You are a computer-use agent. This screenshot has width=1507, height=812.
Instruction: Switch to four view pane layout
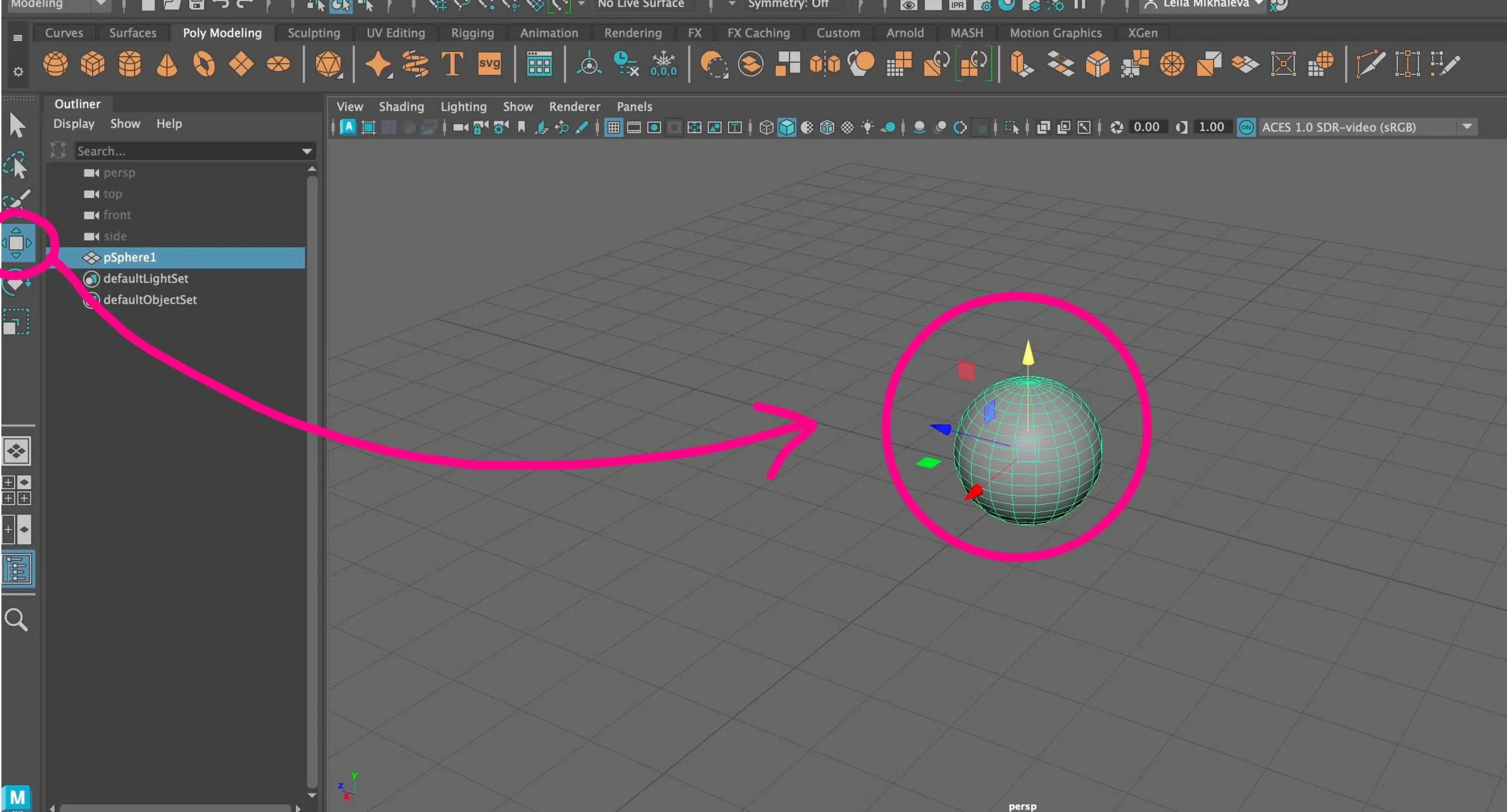[x=17, y=490]
